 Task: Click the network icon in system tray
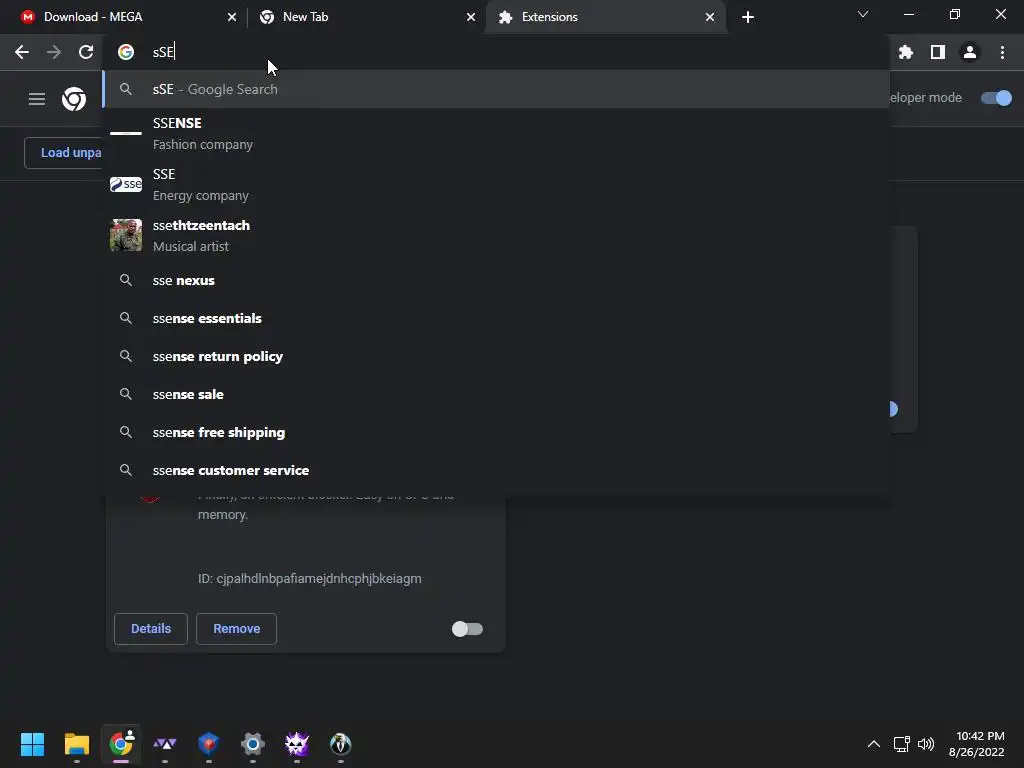tap(902, 744)
